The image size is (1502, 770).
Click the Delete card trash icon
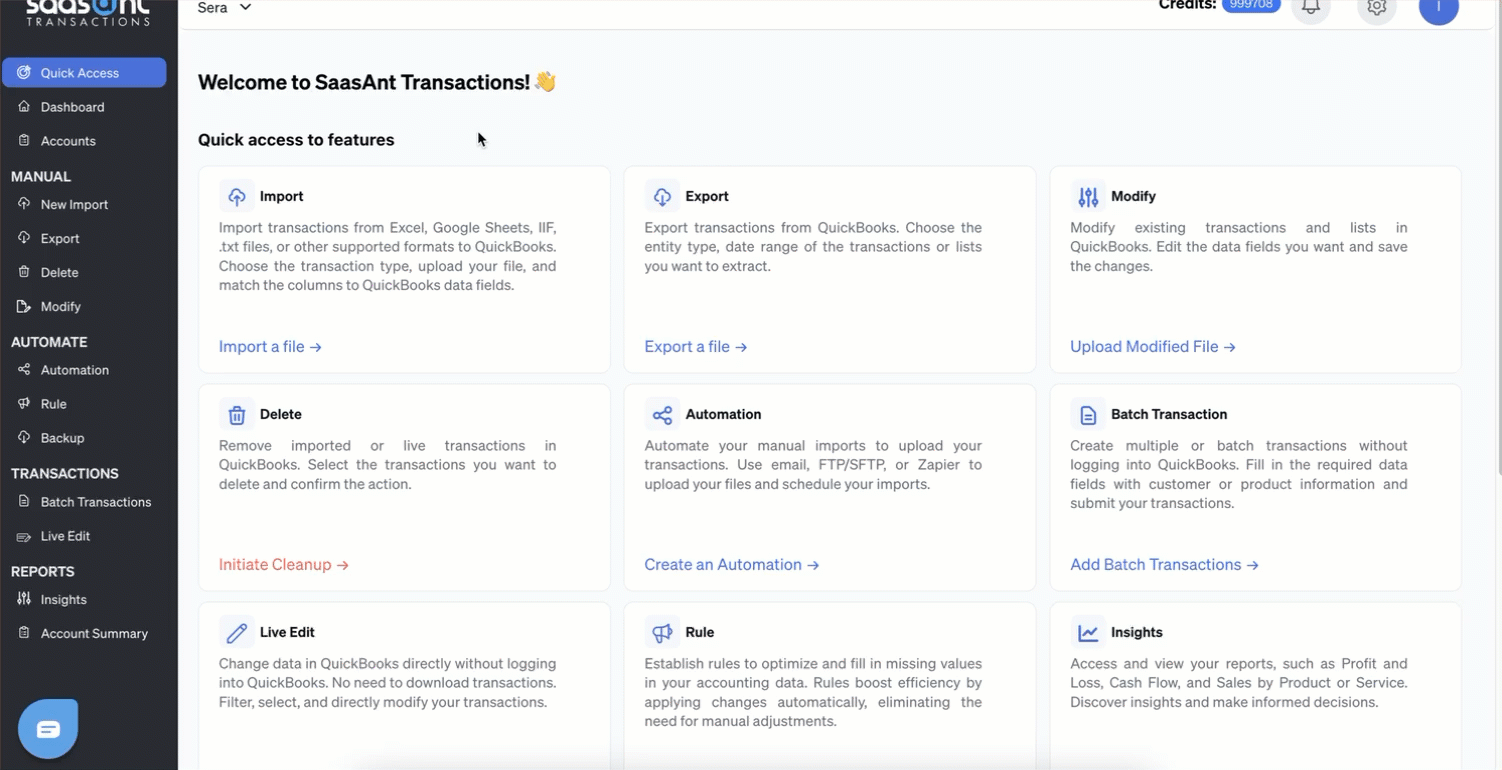pyautogui.click(x=236, y=414)
